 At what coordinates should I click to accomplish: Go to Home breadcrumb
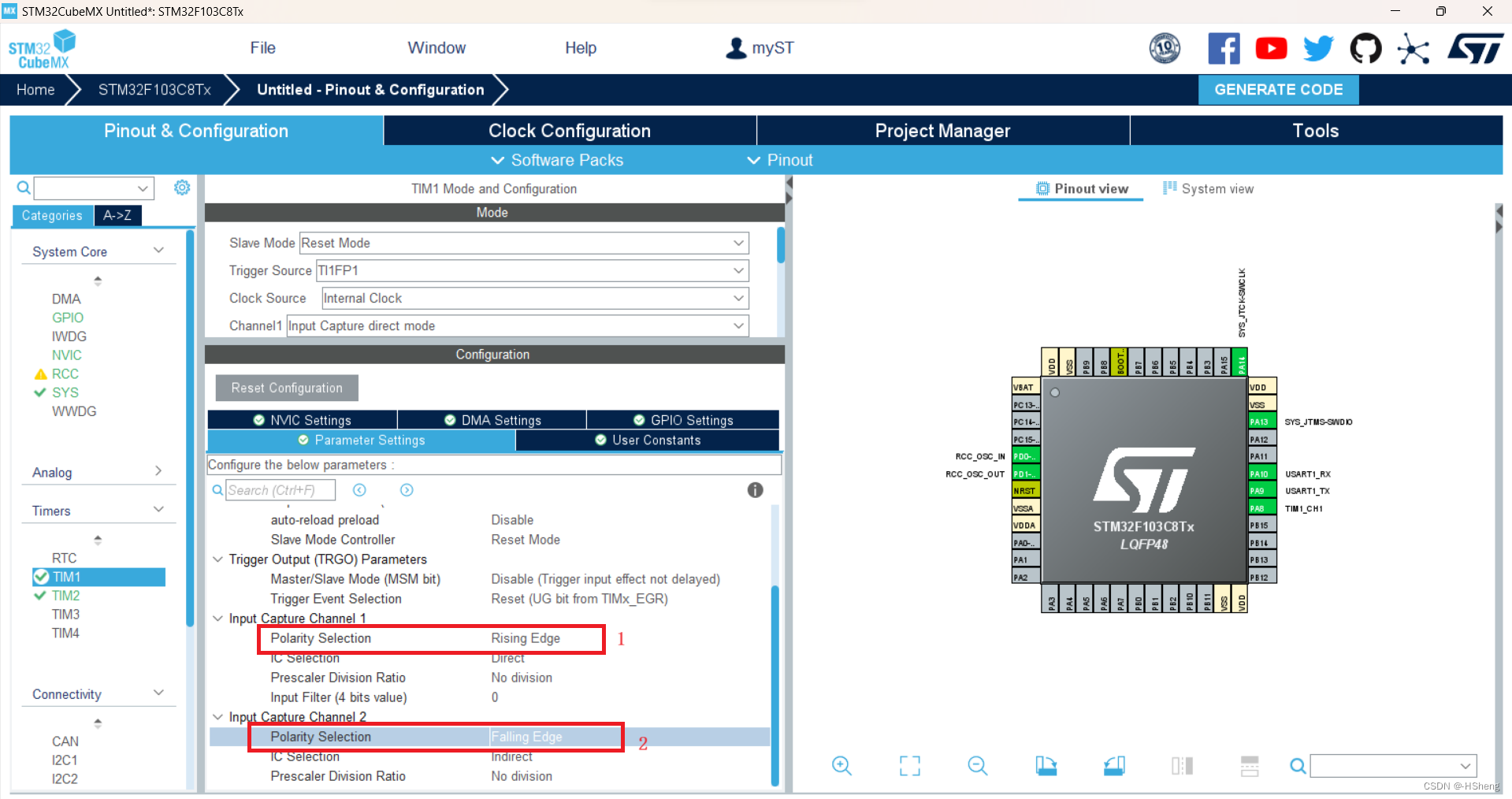pos(35,90)
